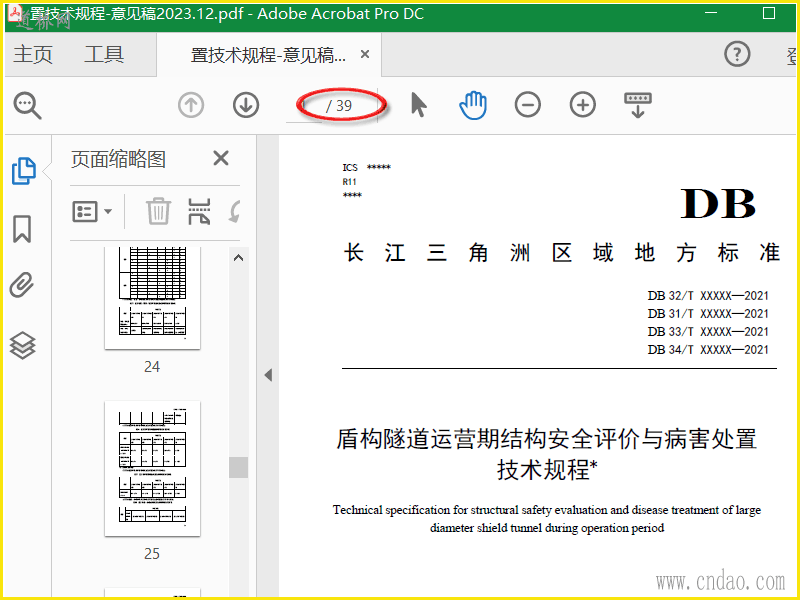
Task: Click text DB 31/T XXXXX—2021
Action: pyautogui.click(x=708, y=314)
